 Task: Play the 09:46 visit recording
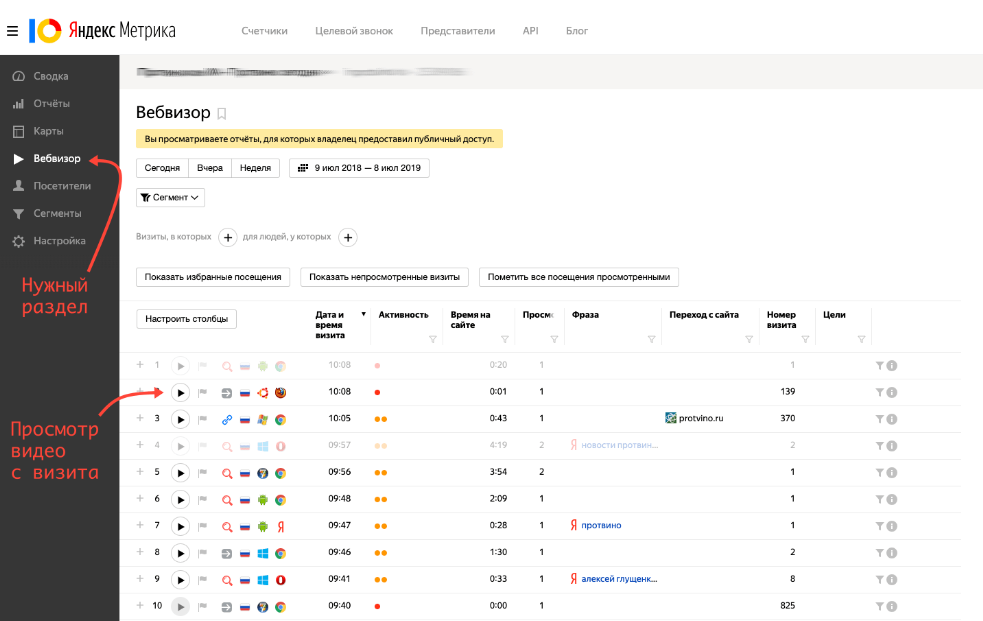181,553
